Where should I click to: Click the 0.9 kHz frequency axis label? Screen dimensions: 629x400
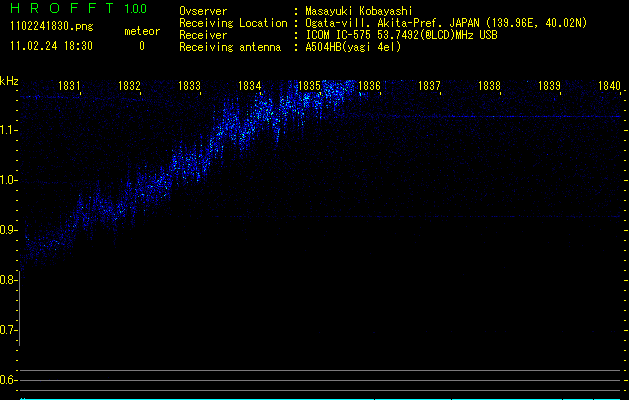(8, 230)
